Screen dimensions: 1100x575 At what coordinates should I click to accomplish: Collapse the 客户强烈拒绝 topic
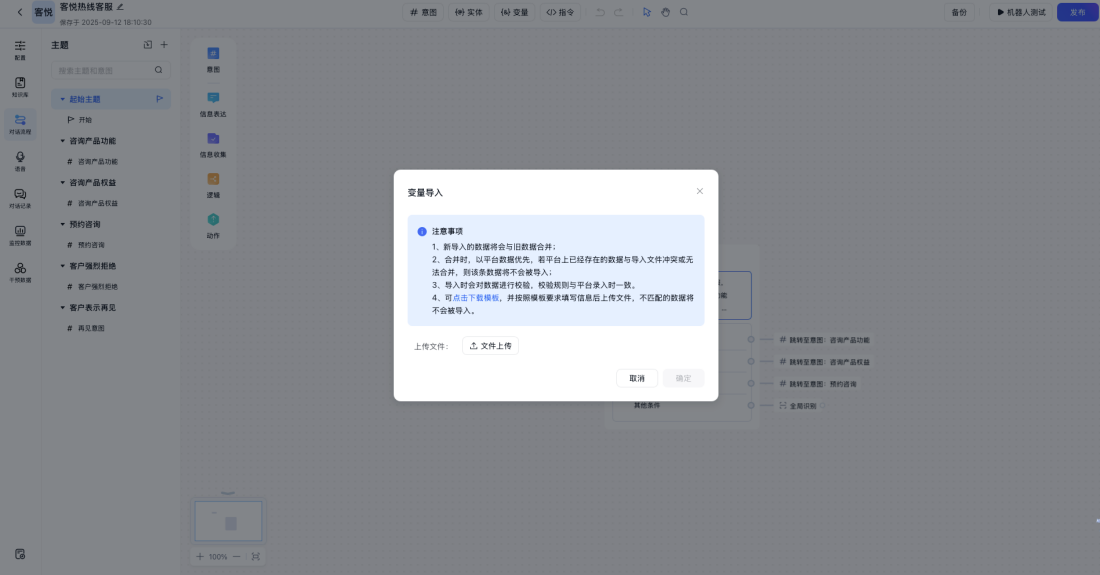tap(62, 266)
